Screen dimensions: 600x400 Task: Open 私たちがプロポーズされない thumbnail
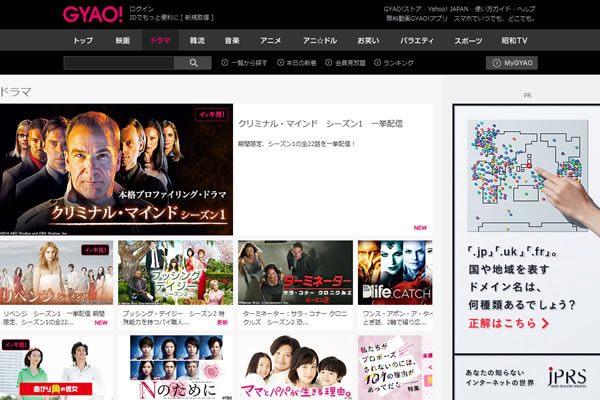(x=395, y=368)
